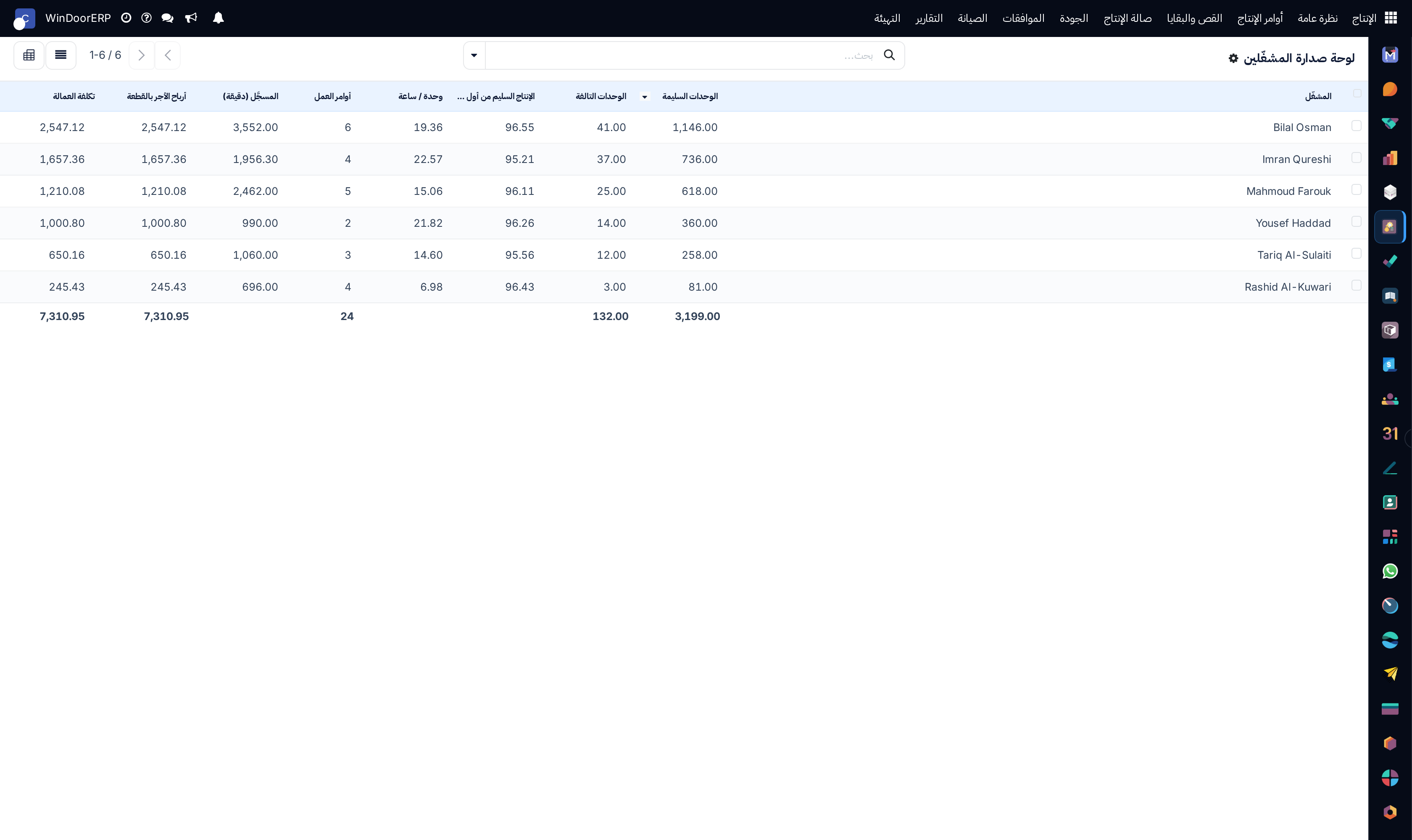Sort by تكلفة العمالة column header

coord(74,96)
